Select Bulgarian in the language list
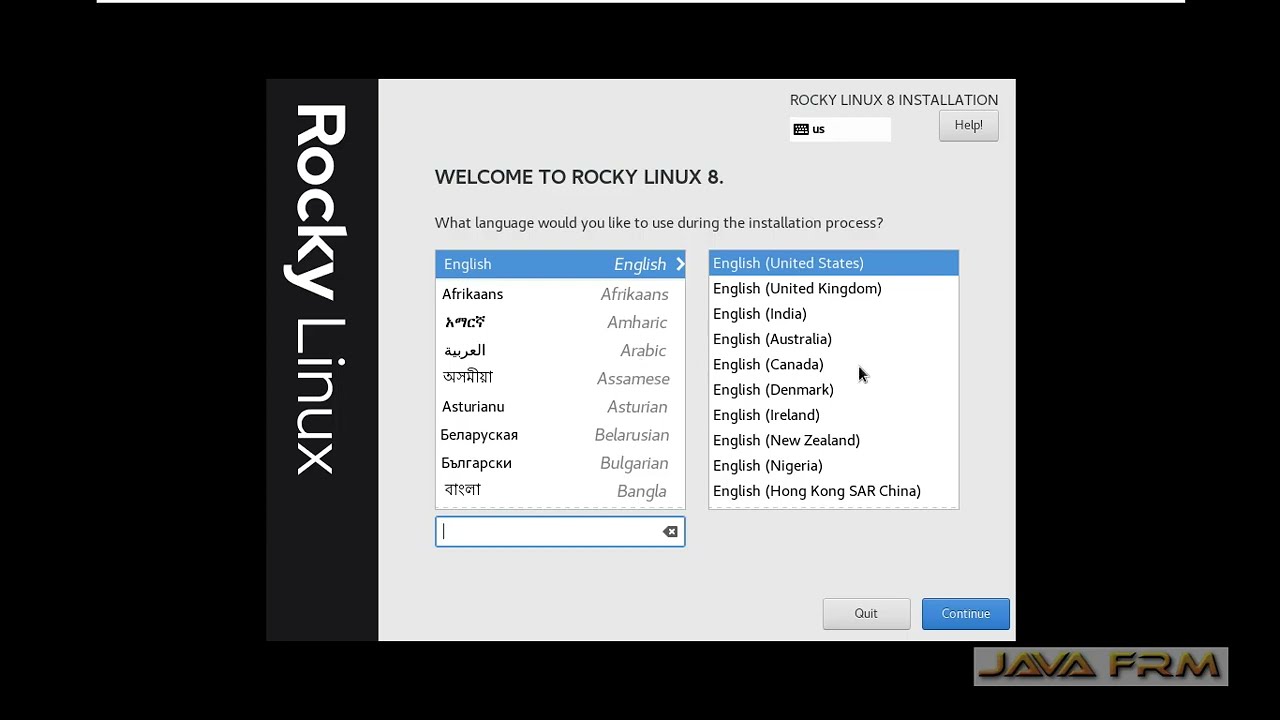The width and height of the screenshot is (1280, 720). (x=560, y=462)
